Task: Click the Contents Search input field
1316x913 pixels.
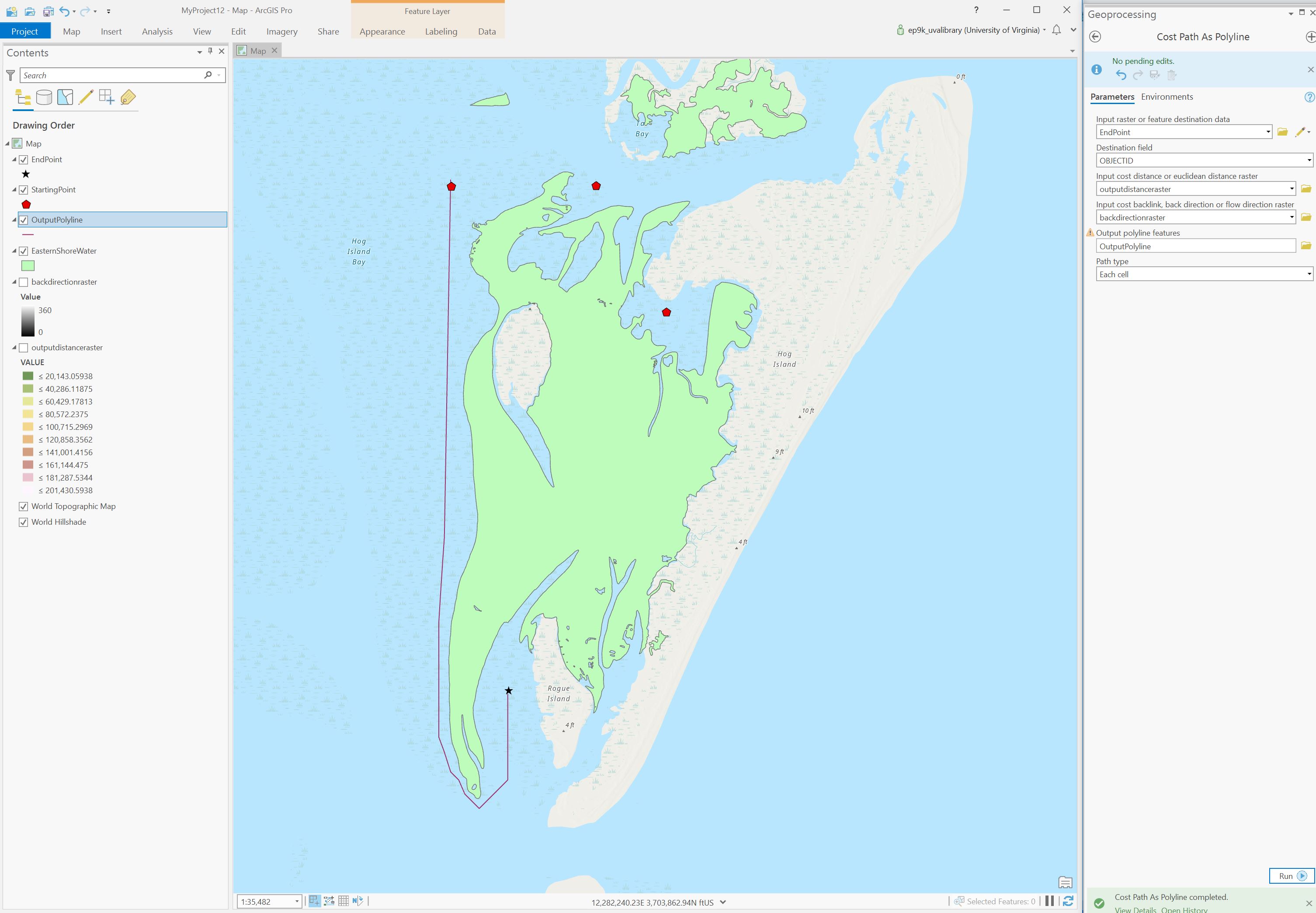Action: [x=111, y=76]
